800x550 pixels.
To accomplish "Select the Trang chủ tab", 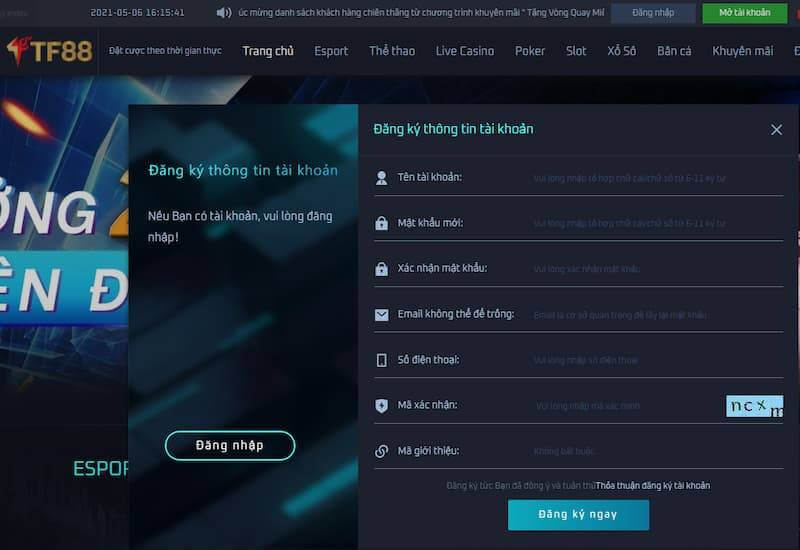I will [268, 51].
